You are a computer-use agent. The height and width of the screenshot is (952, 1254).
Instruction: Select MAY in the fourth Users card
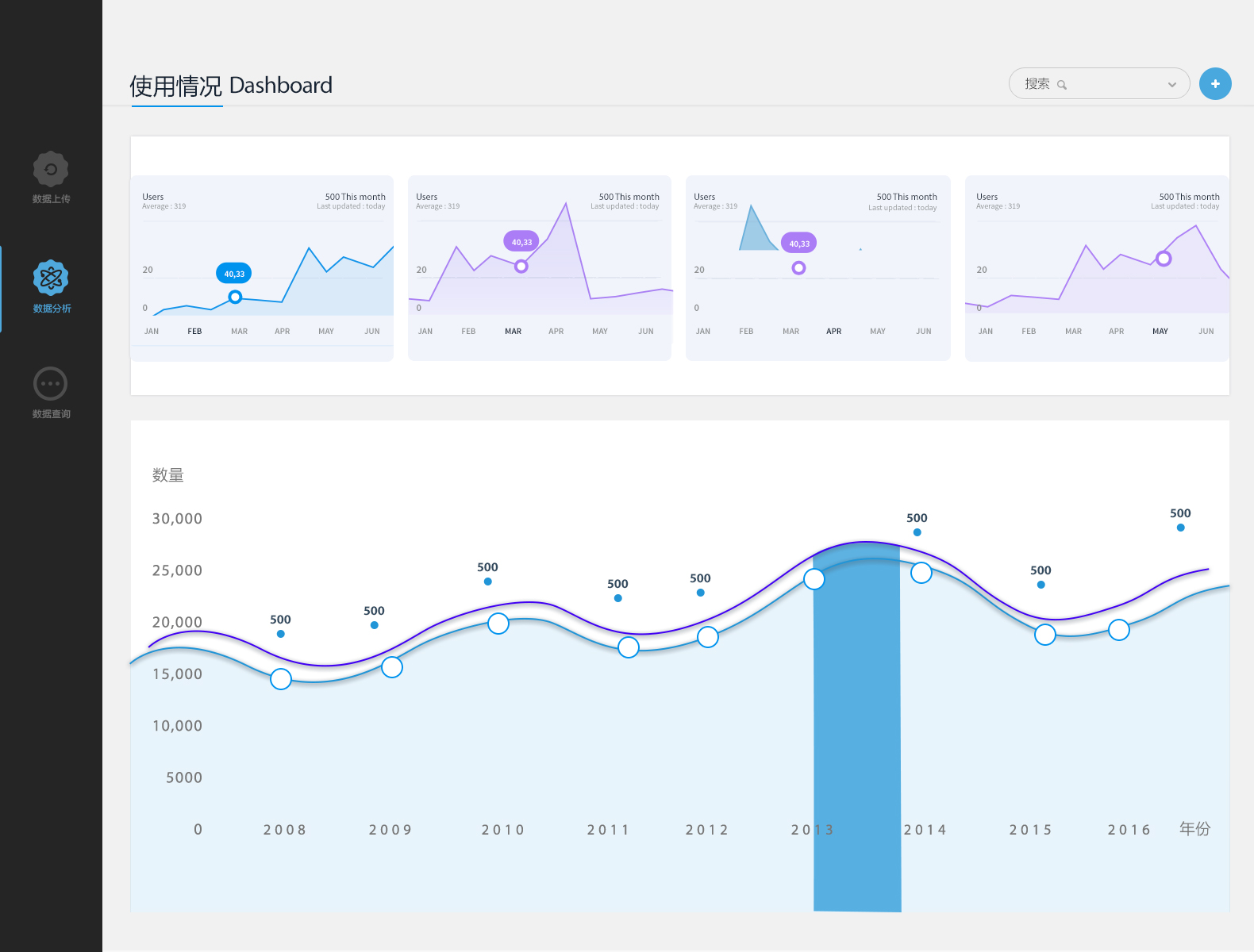[x=1160, y=332]
